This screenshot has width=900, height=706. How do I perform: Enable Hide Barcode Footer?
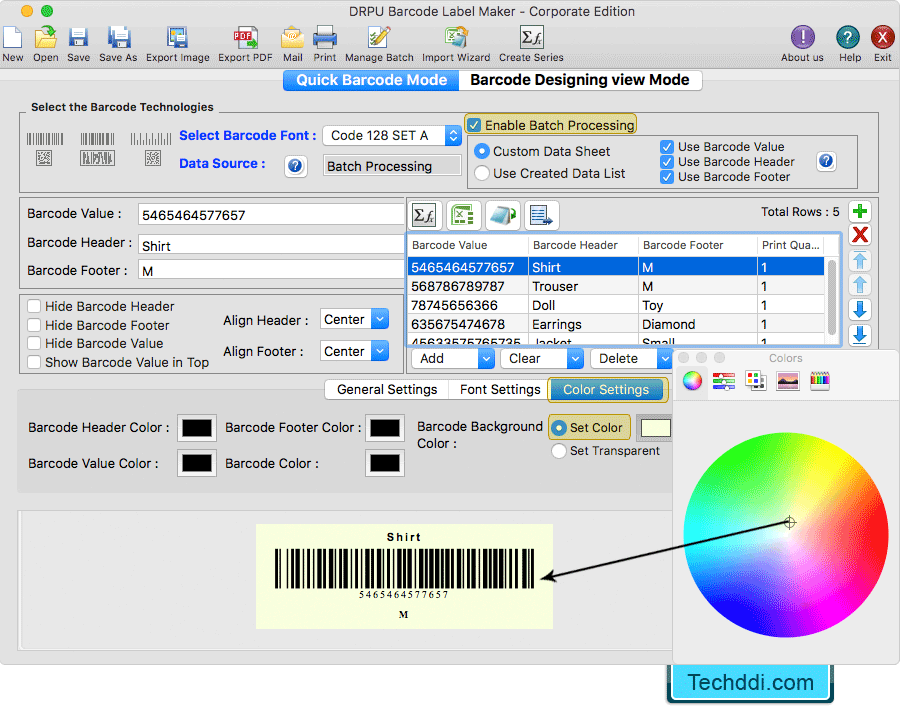point(34,325)
